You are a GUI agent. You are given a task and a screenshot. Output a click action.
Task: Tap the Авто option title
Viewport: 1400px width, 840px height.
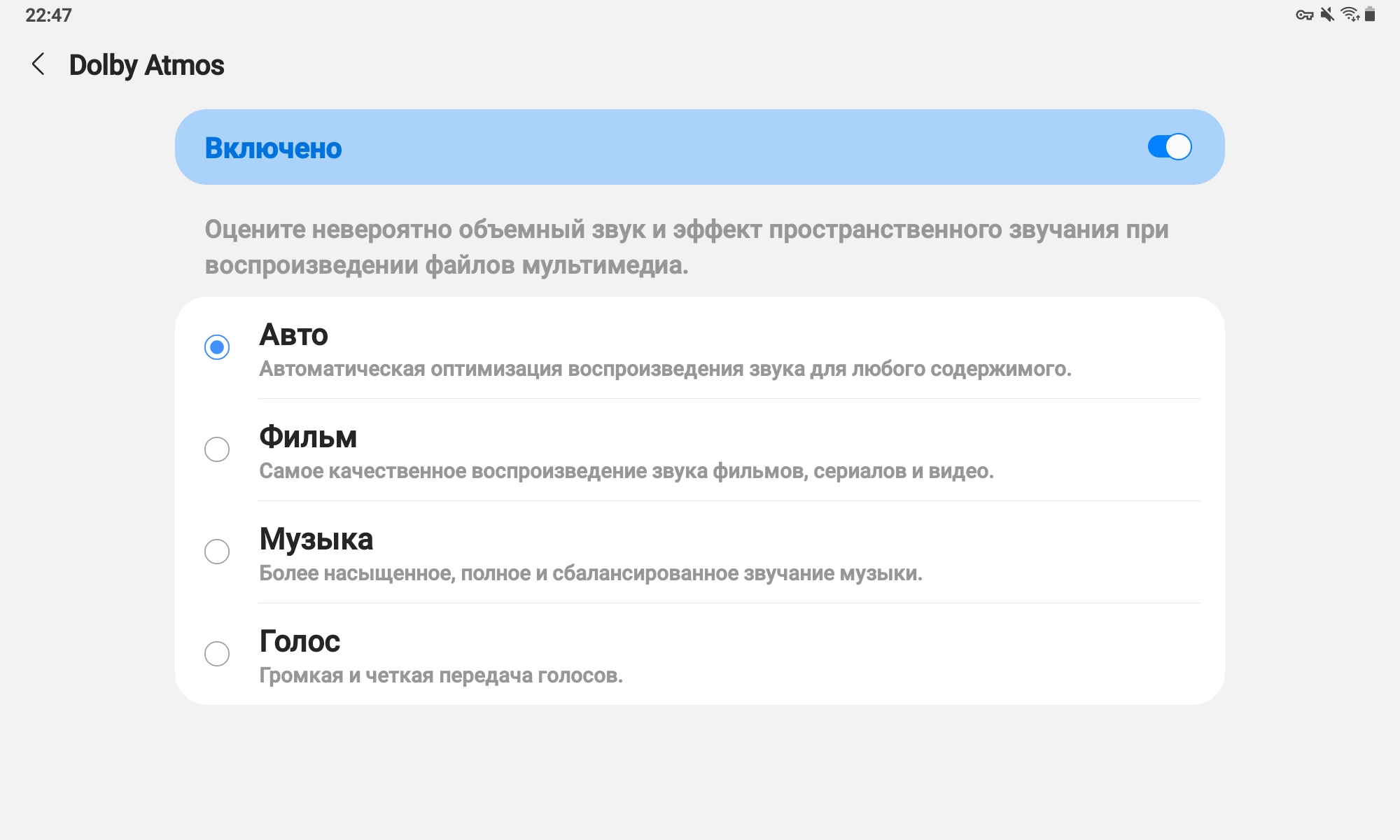click(x=293, y=335)
